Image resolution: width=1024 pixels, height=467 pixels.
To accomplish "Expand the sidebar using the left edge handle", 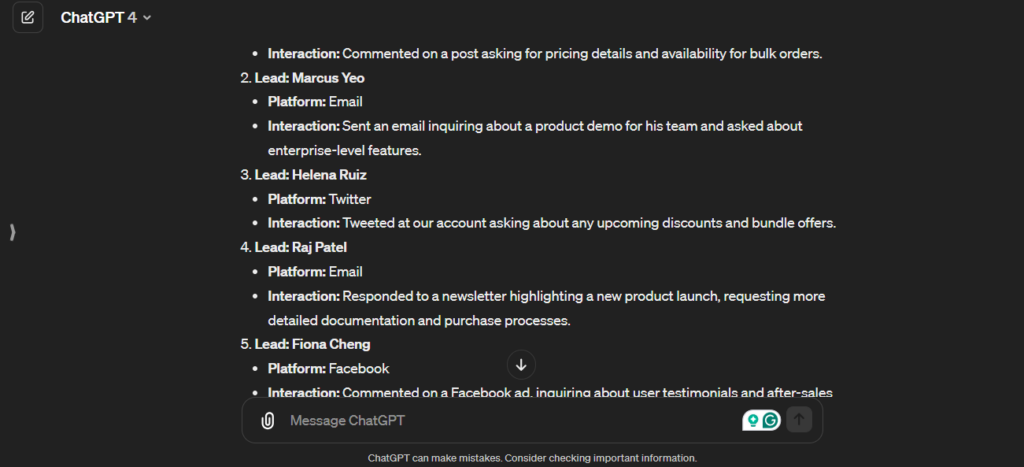I will 12,232.
